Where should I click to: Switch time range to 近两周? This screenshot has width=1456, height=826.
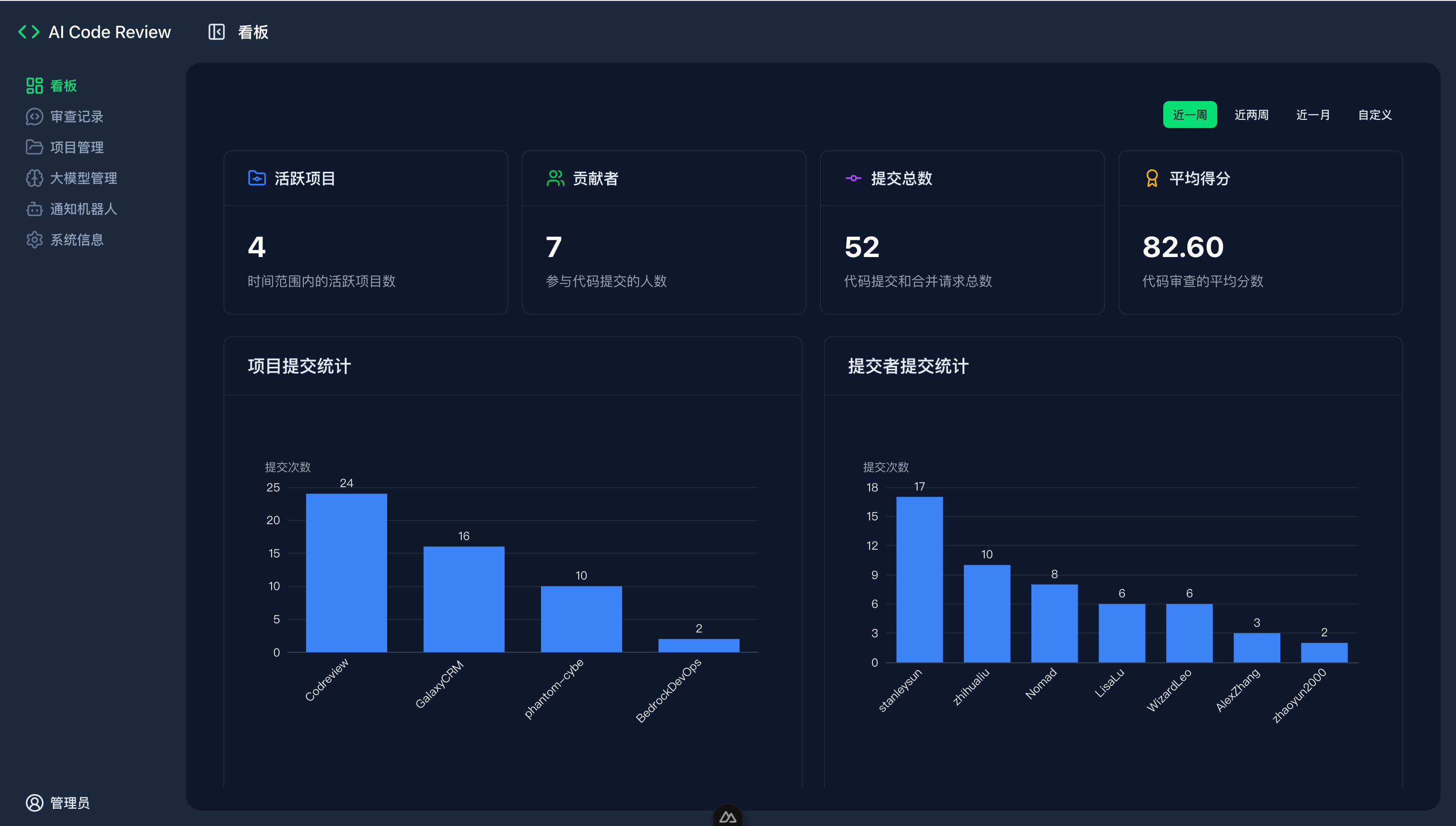(x=1251, y=115)
